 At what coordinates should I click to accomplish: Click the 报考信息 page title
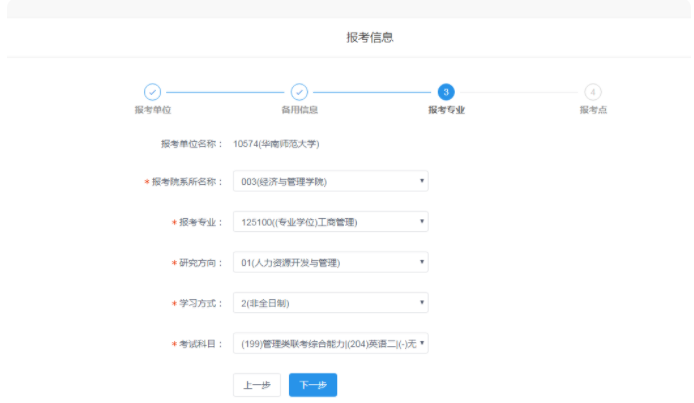(370, 37)
